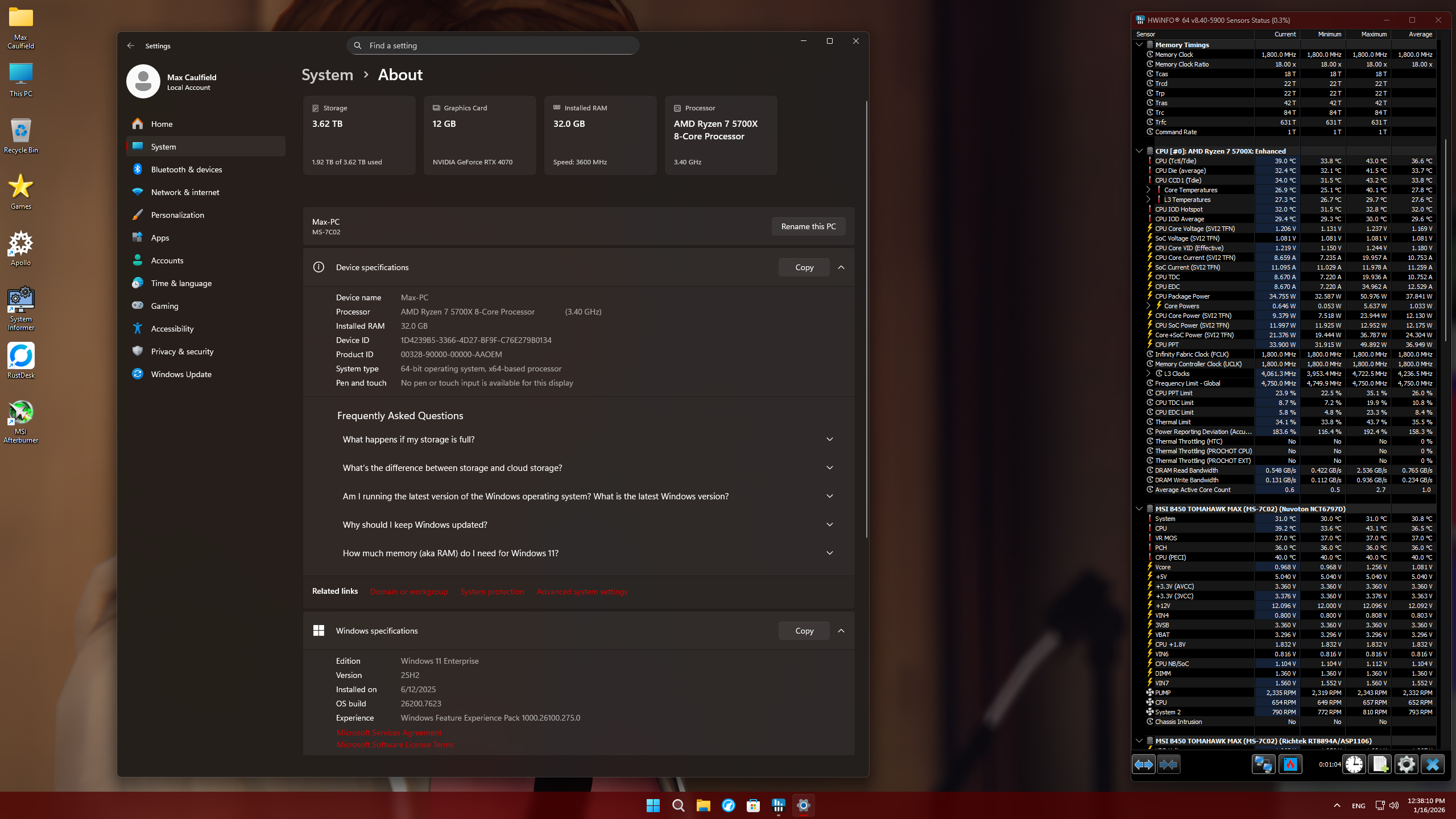Click Find a setting search box
This screenshot has height=819, width=1456.
[493, 45]
